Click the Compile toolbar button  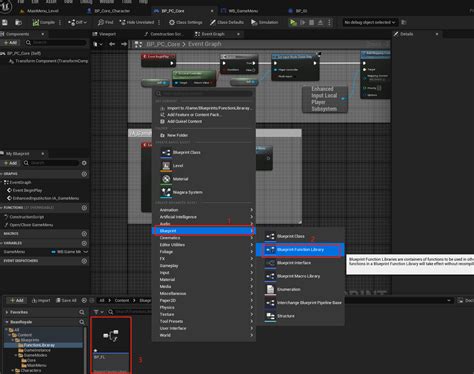click(44, 22)
